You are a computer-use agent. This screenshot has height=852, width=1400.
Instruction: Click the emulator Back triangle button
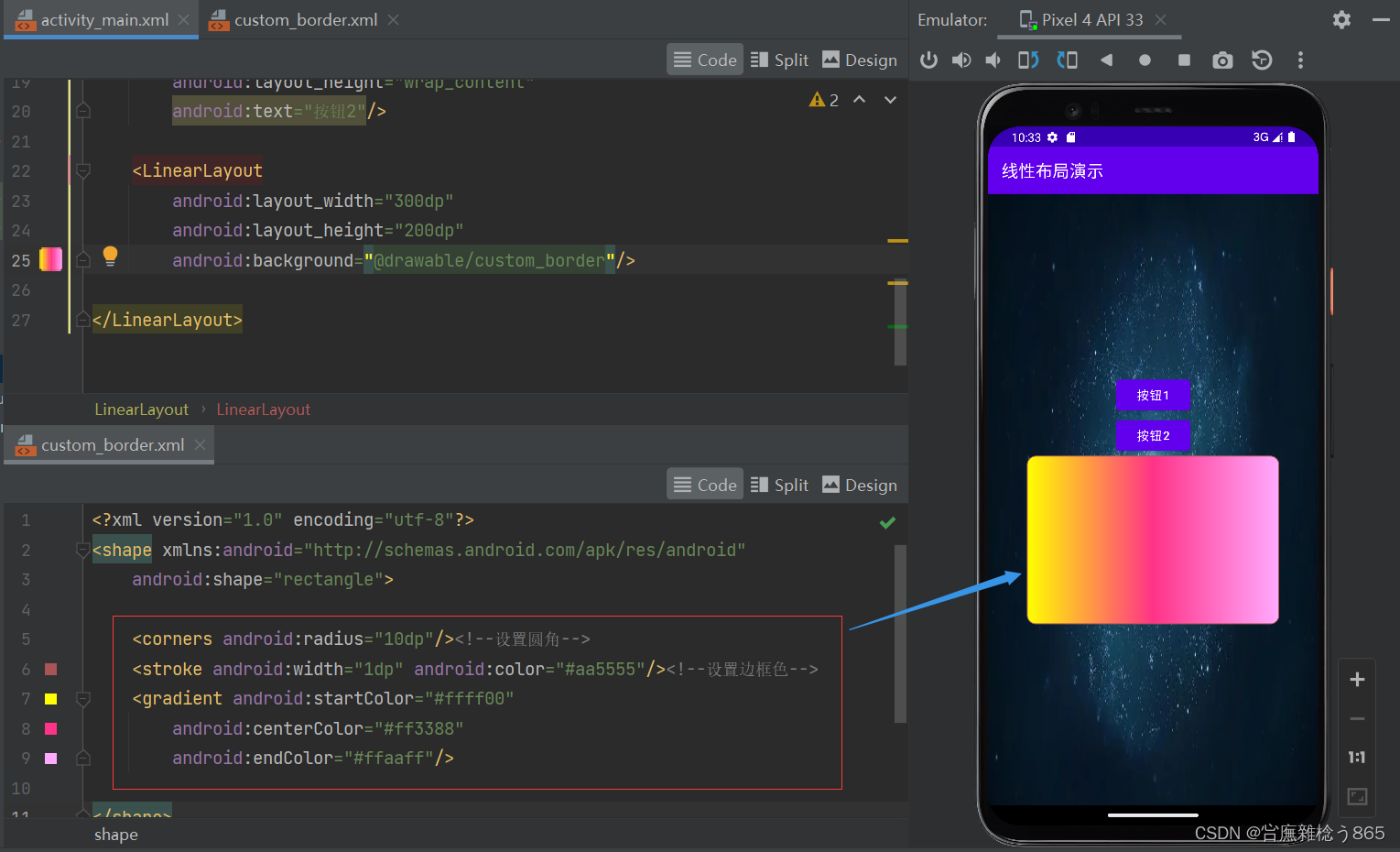tap(1106, 60)
